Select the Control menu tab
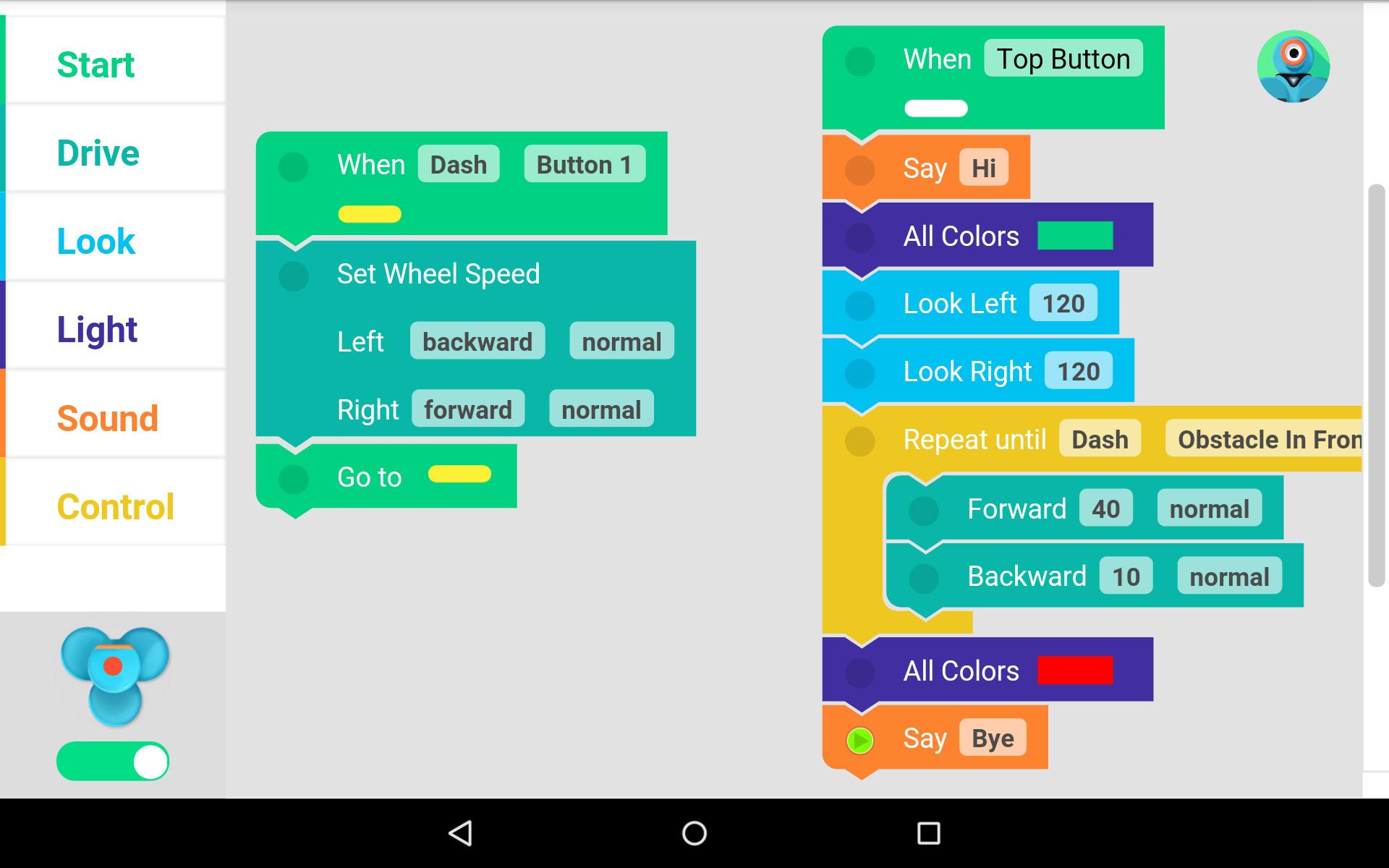This screenshot has width=1389, height=868. pos(113,504)
